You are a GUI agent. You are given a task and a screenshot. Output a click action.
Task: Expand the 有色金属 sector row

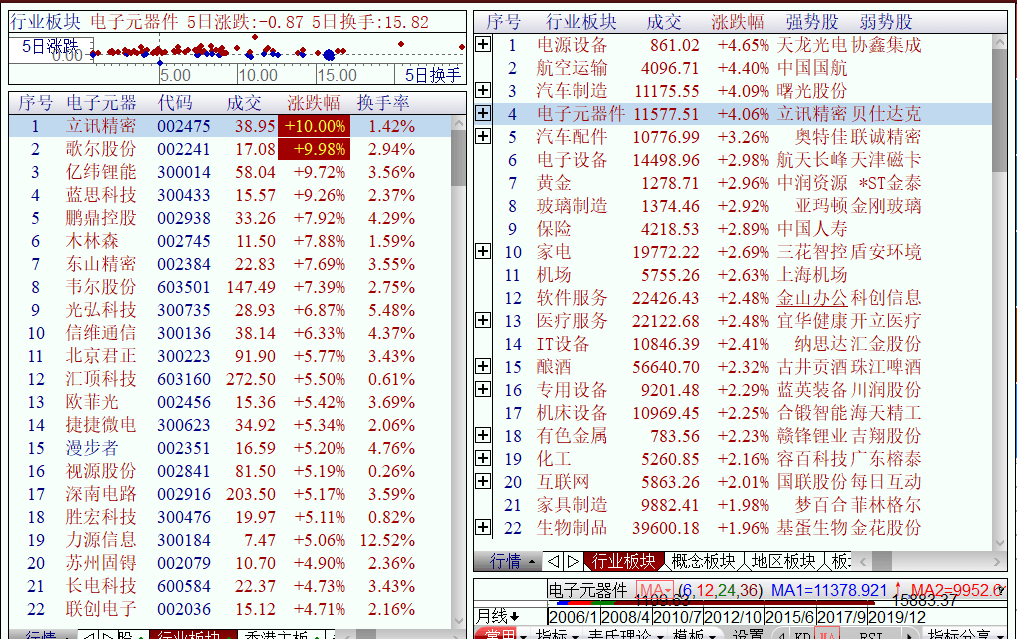483,435
